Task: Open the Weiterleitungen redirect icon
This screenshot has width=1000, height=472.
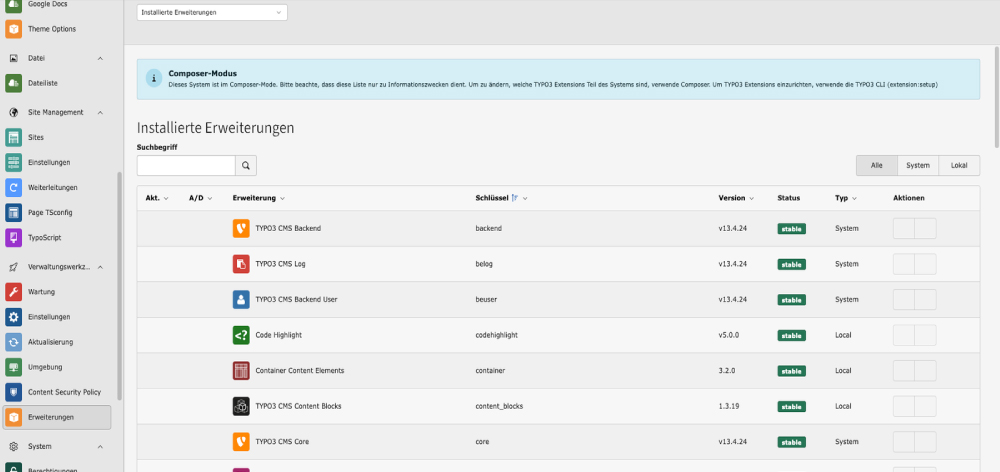Action: tap(13, 188)
